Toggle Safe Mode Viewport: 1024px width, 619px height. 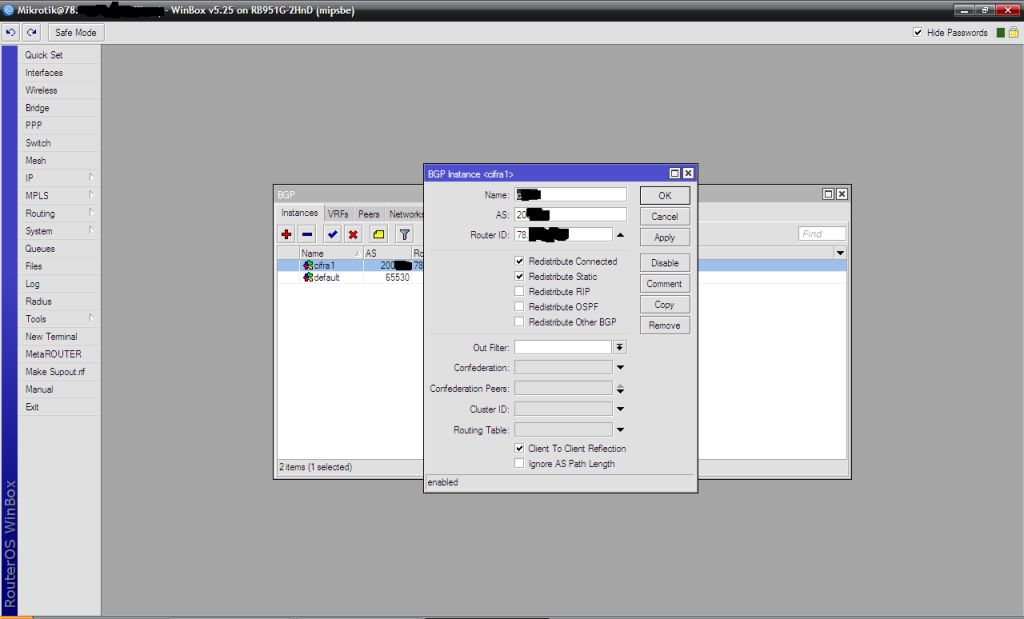click(x=76, y=32)
